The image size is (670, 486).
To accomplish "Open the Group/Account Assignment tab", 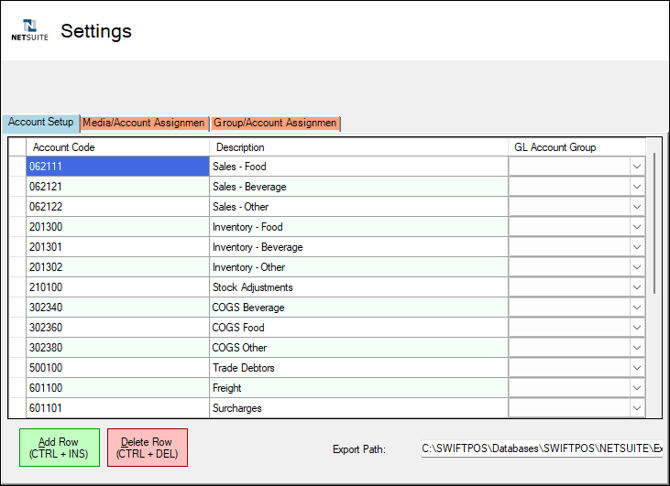I will [275, 123].
